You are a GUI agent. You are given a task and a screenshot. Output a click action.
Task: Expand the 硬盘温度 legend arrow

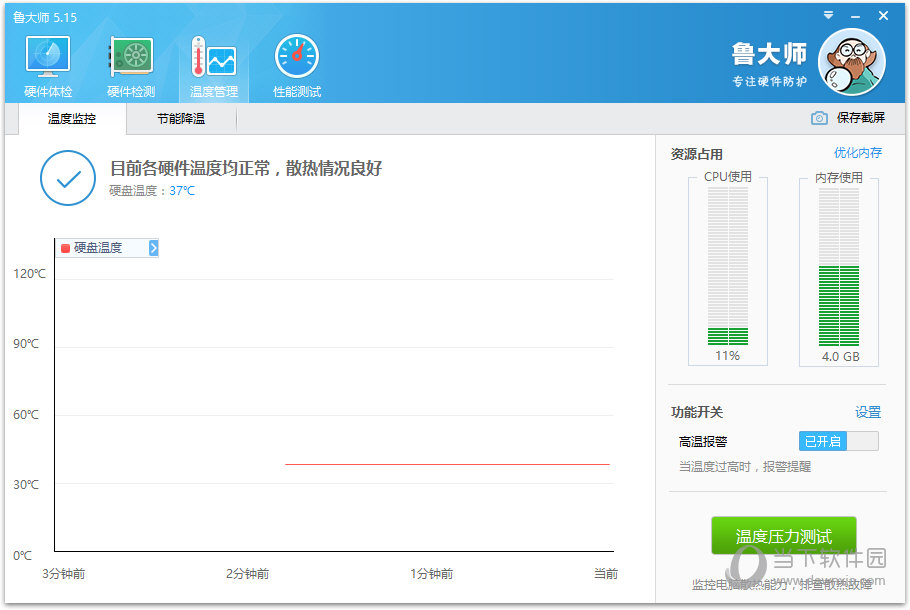[x=153, y=248]
